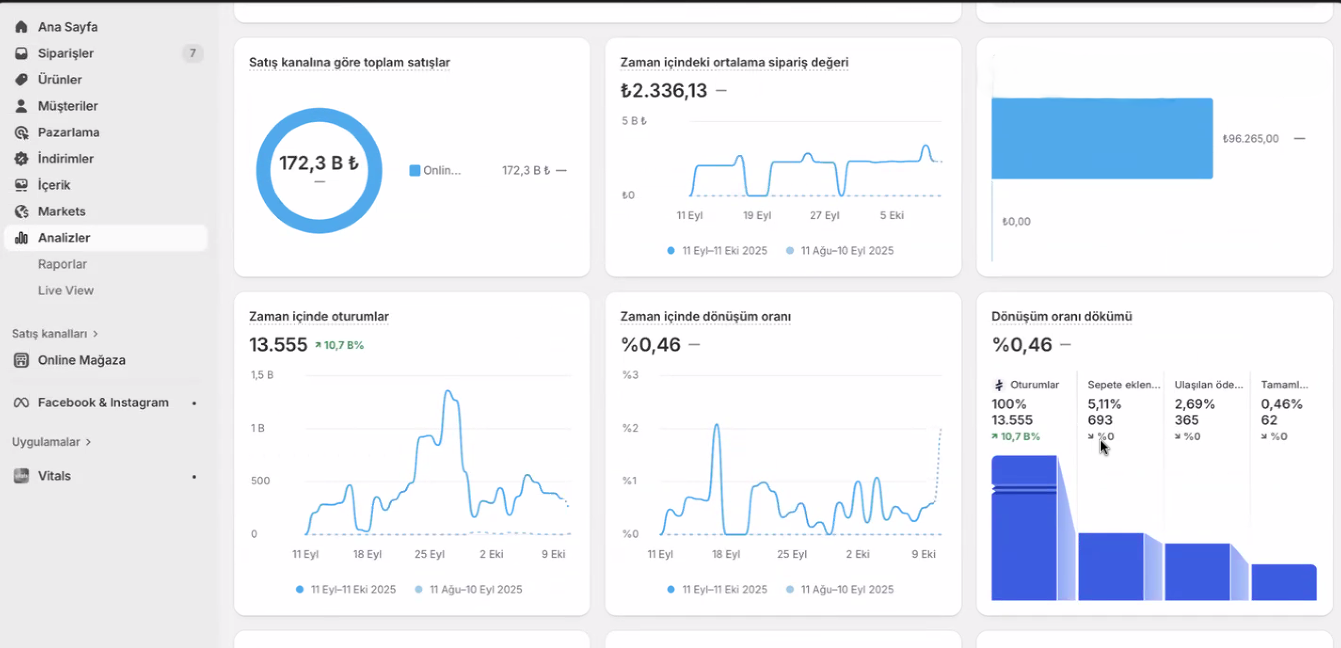Open the Zaman içinde oturumlar report
The image size is (1341, 648).
319,317
